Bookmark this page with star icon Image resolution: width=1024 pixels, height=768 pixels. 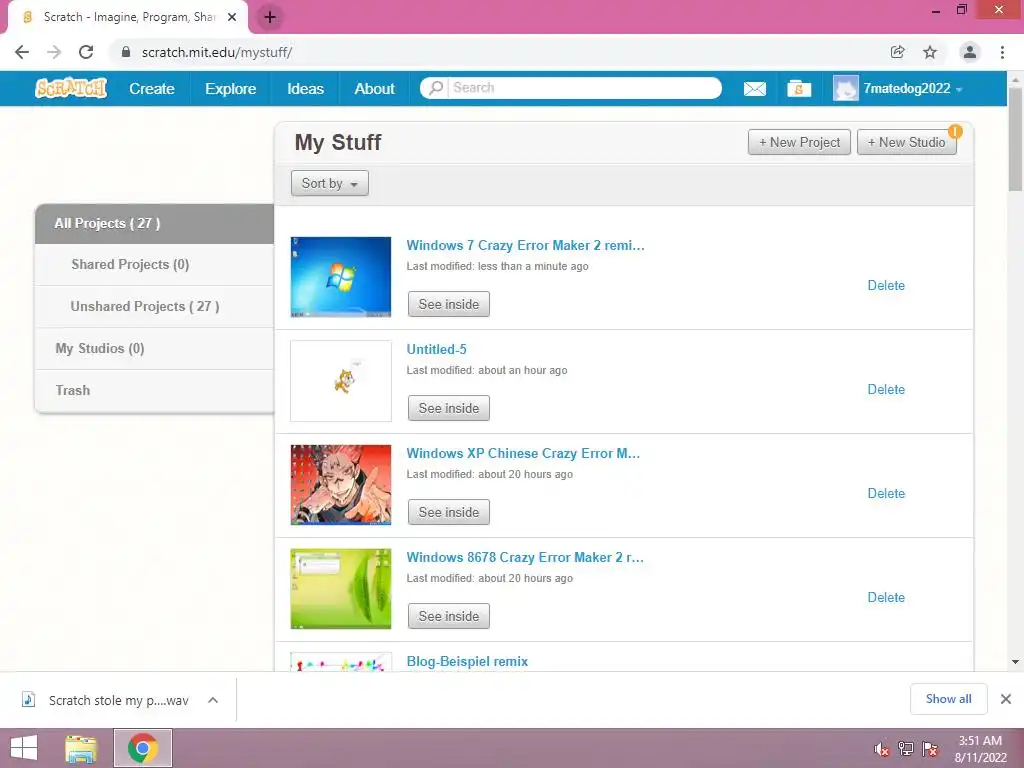click(930, 52)
